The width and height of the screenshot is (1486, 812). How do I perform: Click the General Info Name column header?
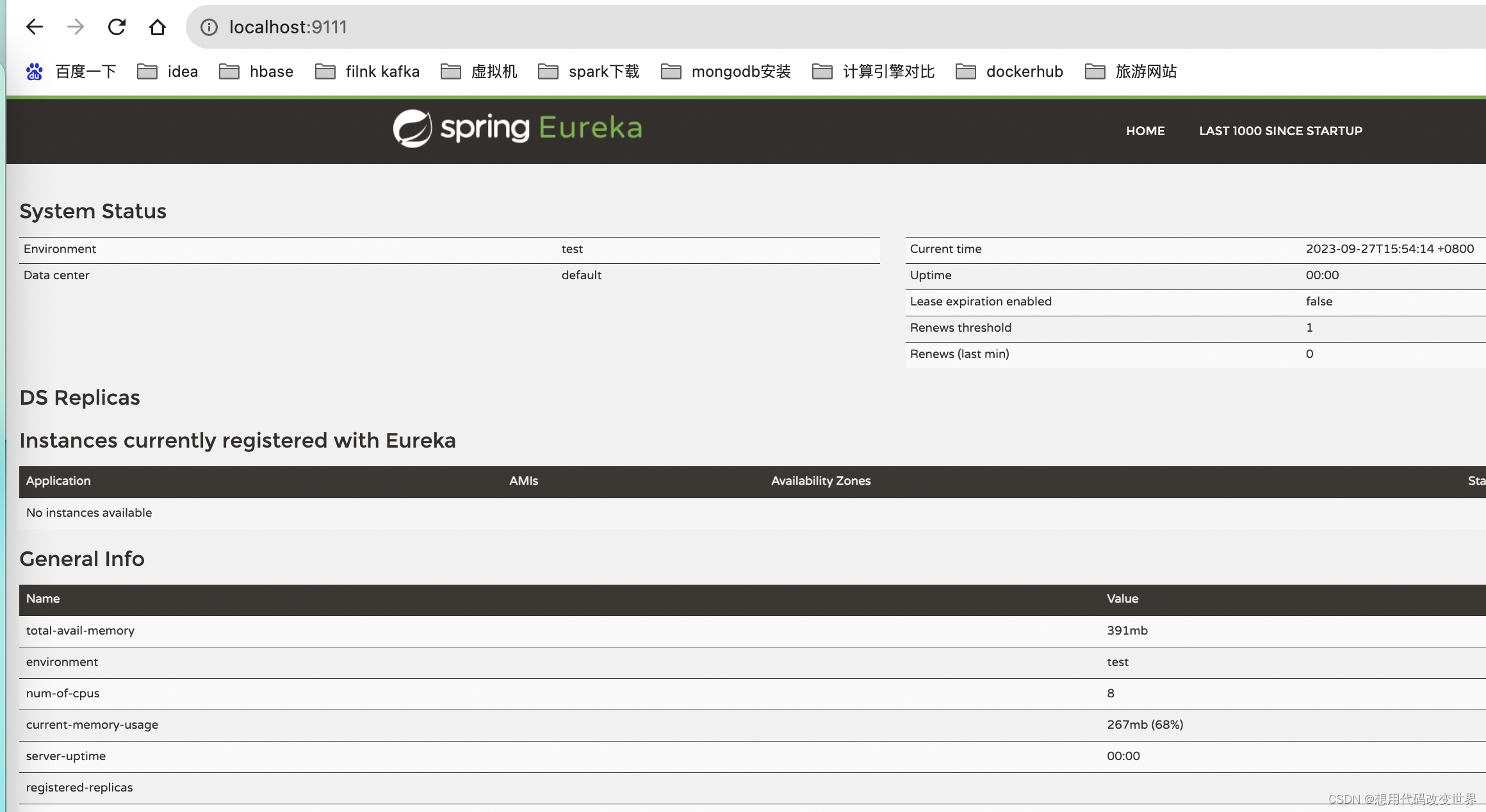[x=43, y=598]
